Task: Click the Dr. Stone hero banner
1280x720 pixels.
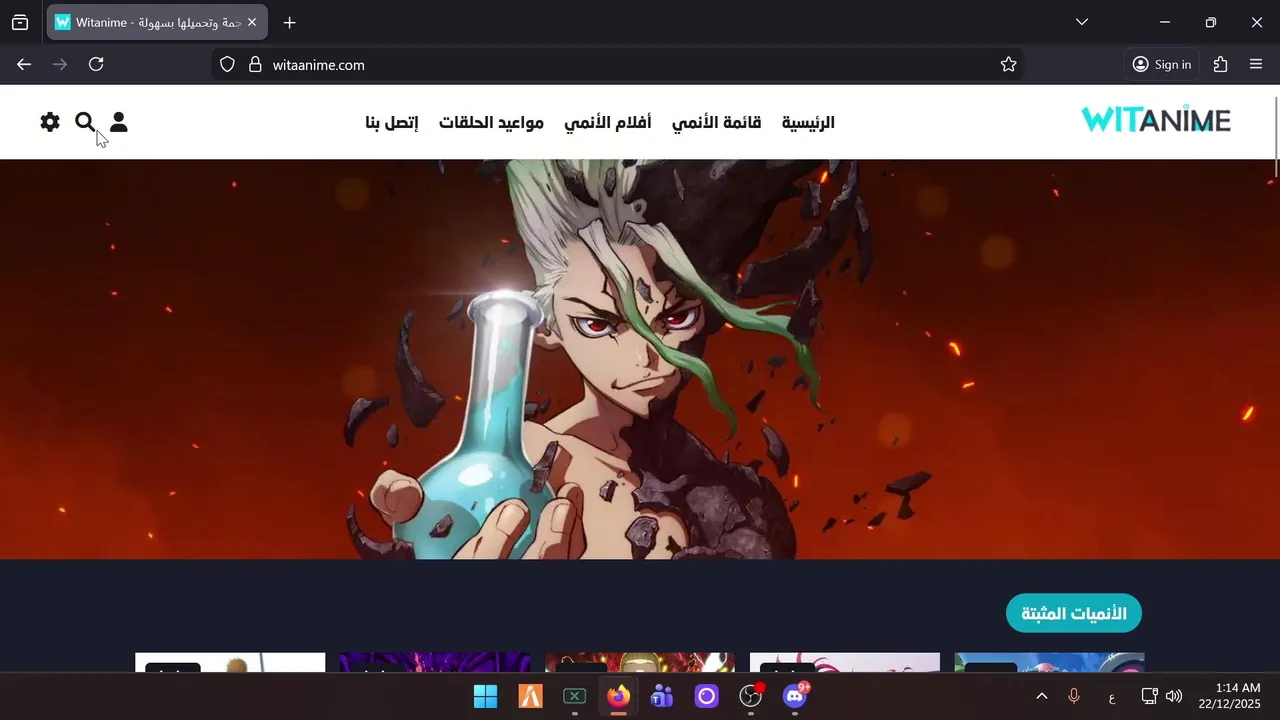Action: pyautogui.click(x=640, y=359)
